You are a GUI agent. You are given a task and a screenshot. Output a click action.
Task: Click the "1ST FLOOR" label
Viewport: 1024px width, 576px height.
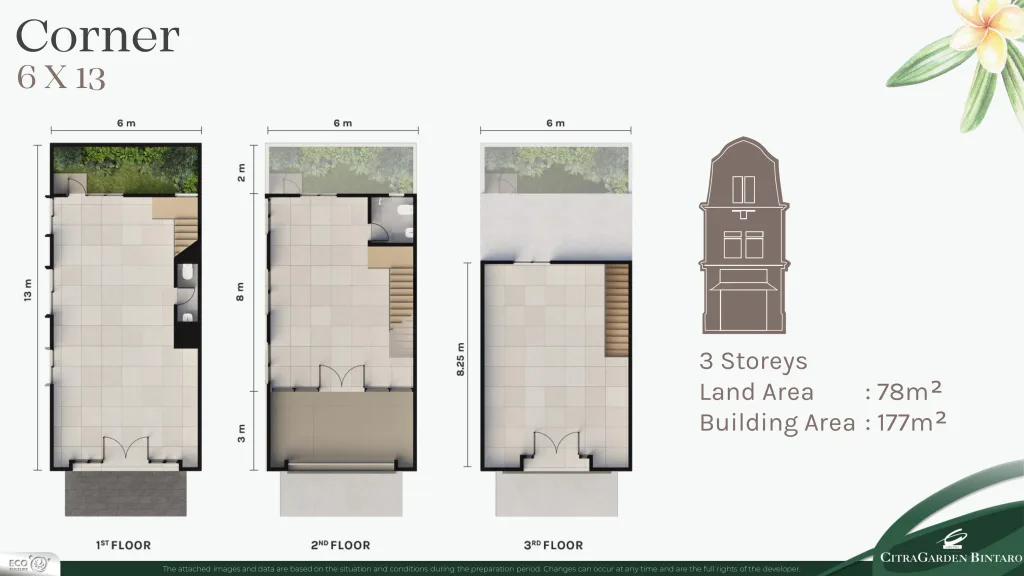(123, 545)
